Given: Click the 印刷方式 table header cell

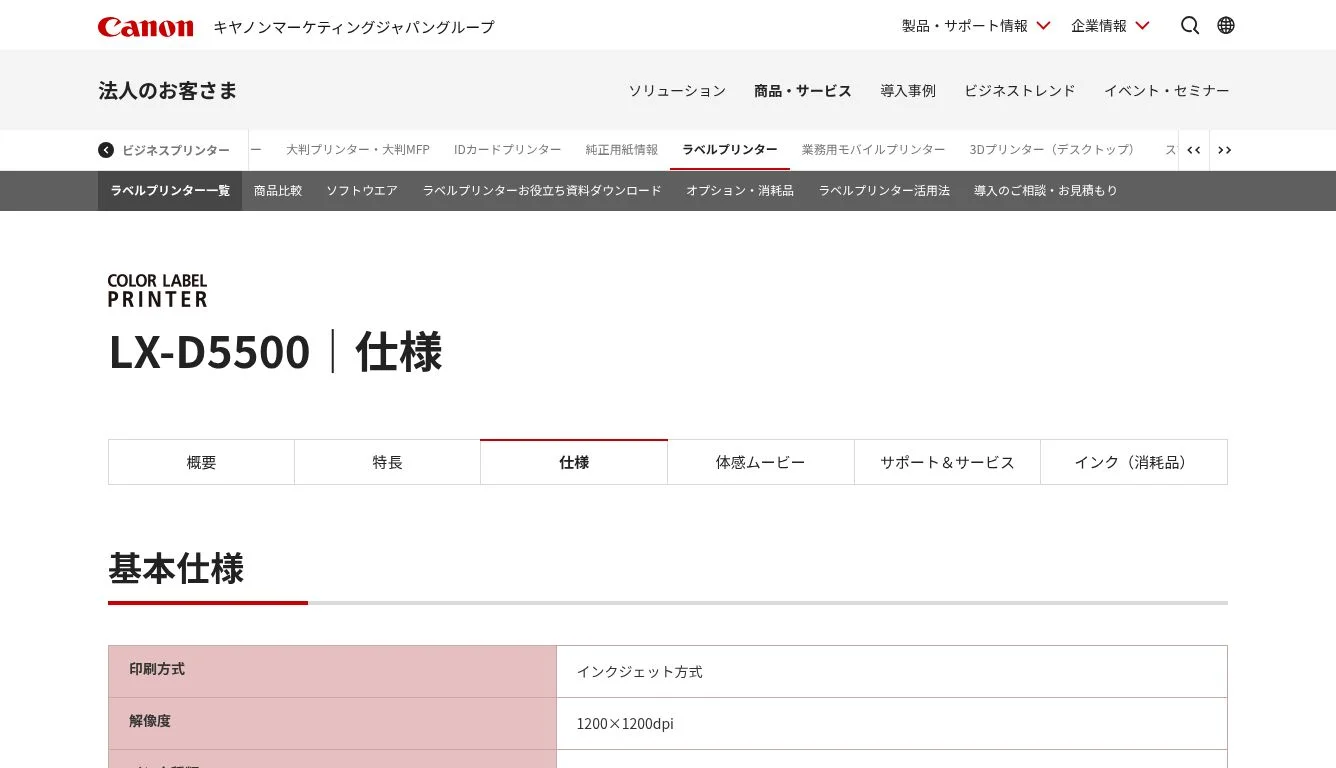Looking at the screenshot, I should [332, 671].
